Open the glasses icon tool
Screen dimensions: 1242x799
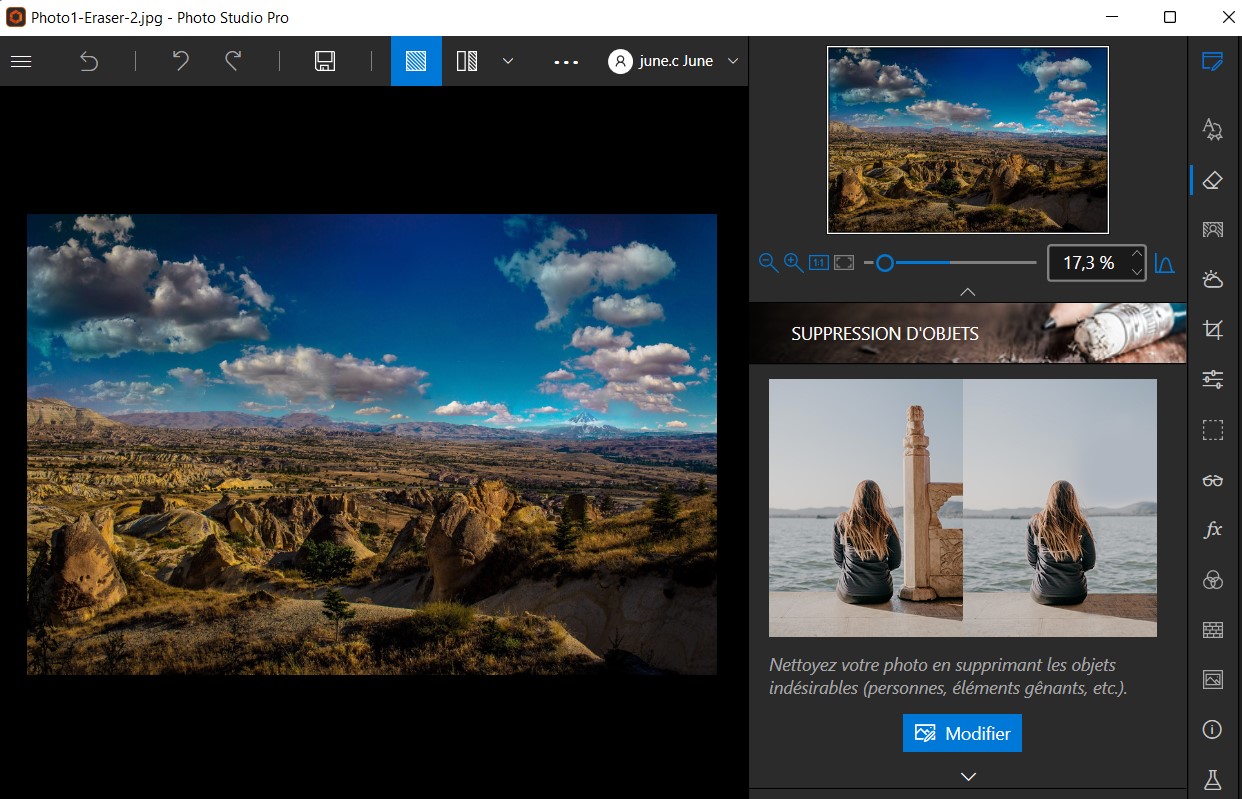pos(1212,480)
